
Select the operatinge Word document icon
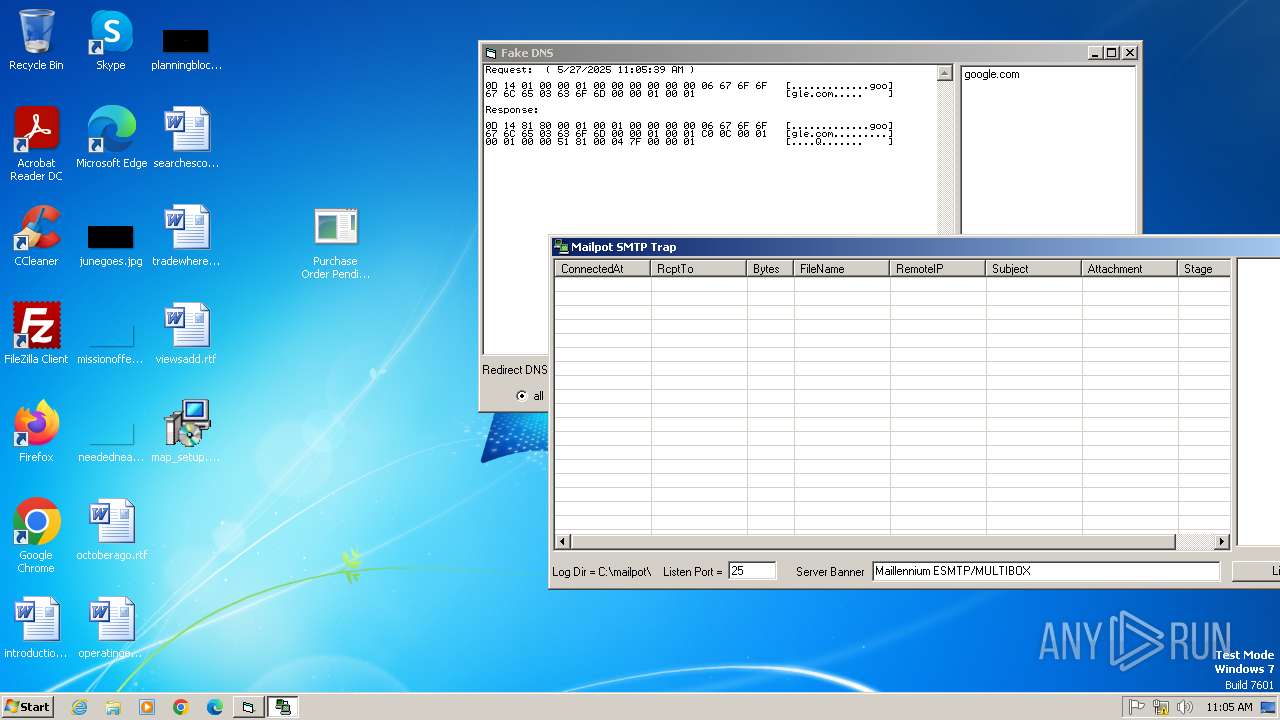pos(111,627)
